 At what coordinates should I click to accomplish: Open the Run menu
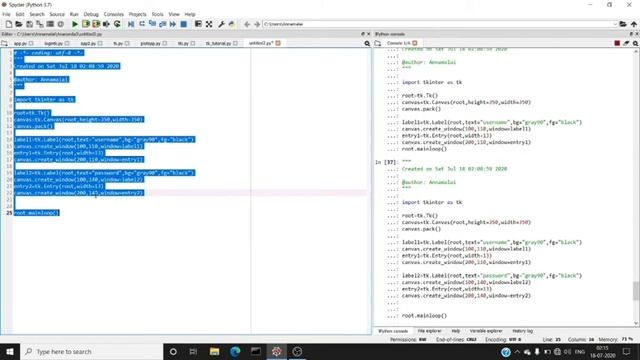coord(74,14)
